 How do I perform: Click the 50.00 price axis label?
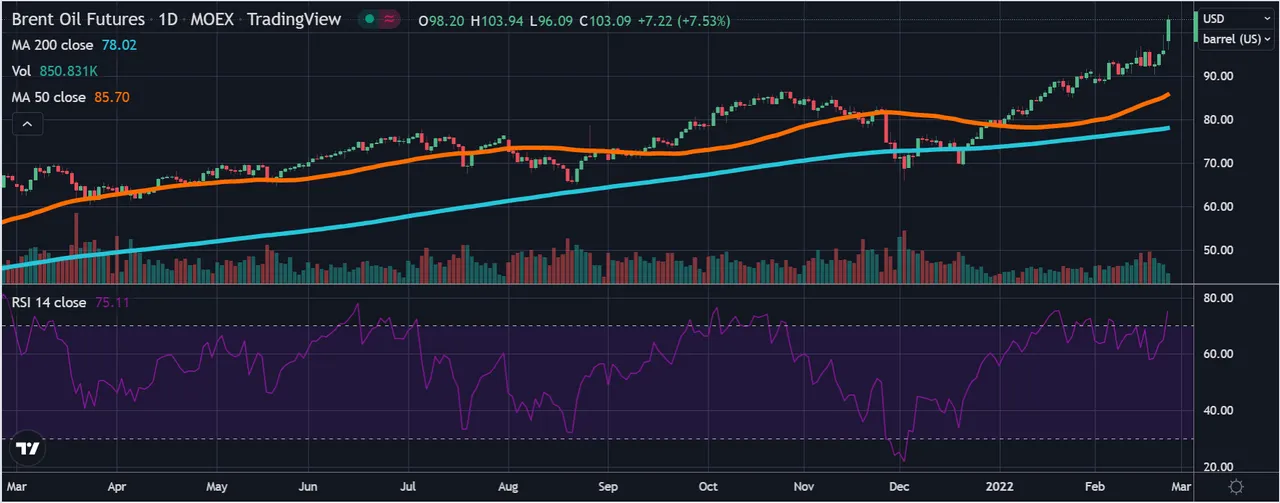click(x=1217, y=251)
